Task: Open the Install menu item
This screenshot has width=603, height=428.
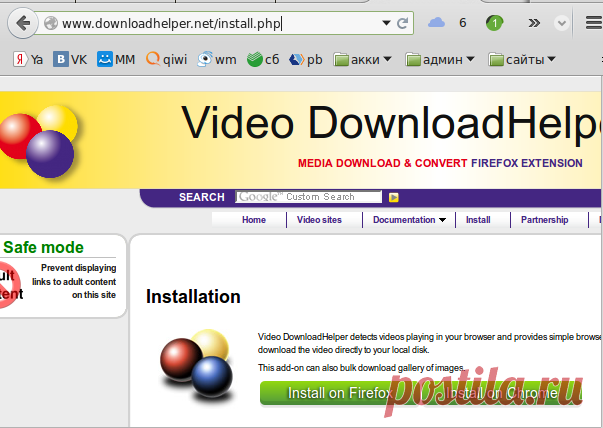Action: point(478,220)
